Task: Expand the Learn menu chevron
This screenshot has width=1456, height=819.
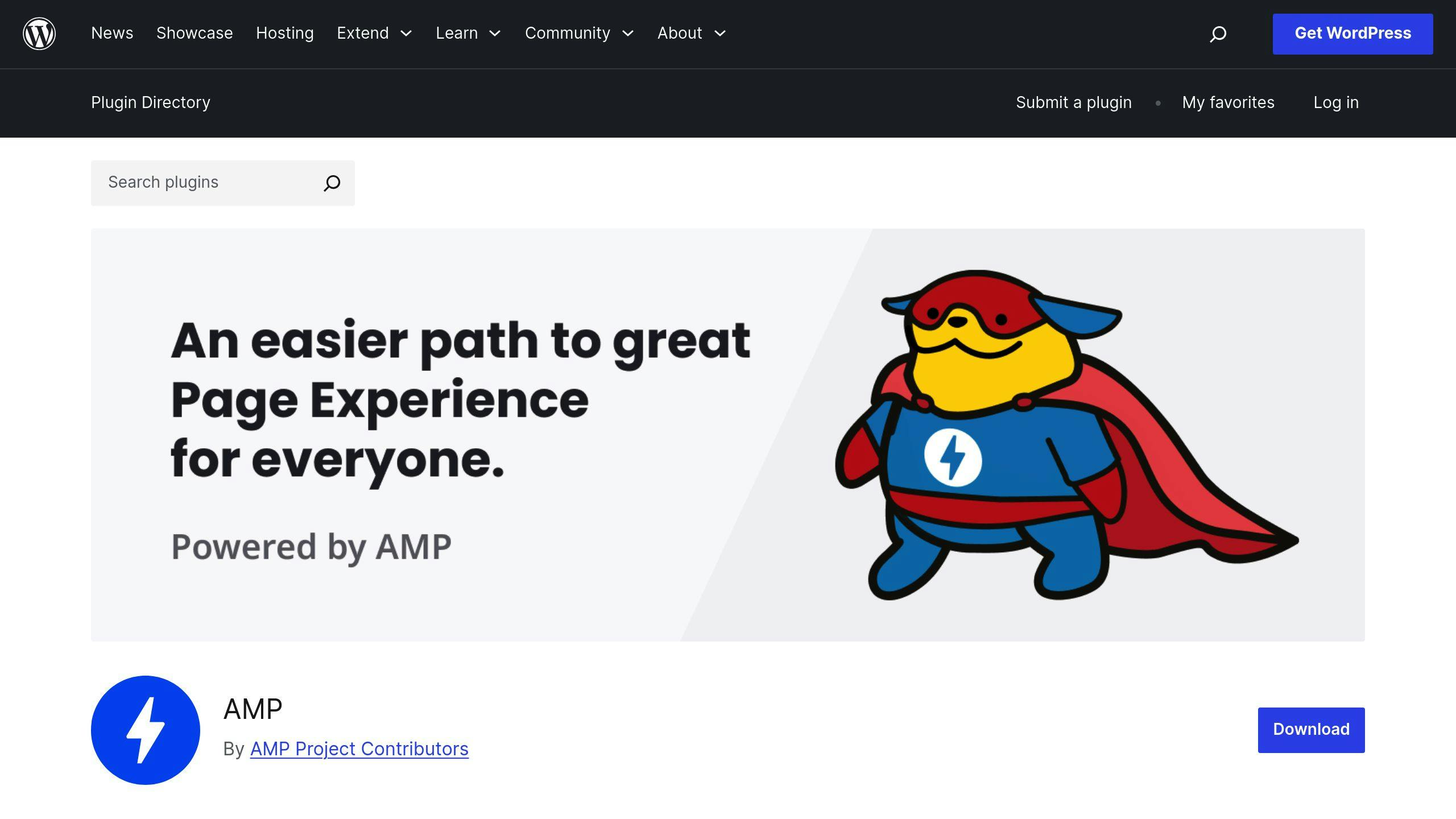Action: [x=495, y=34]
